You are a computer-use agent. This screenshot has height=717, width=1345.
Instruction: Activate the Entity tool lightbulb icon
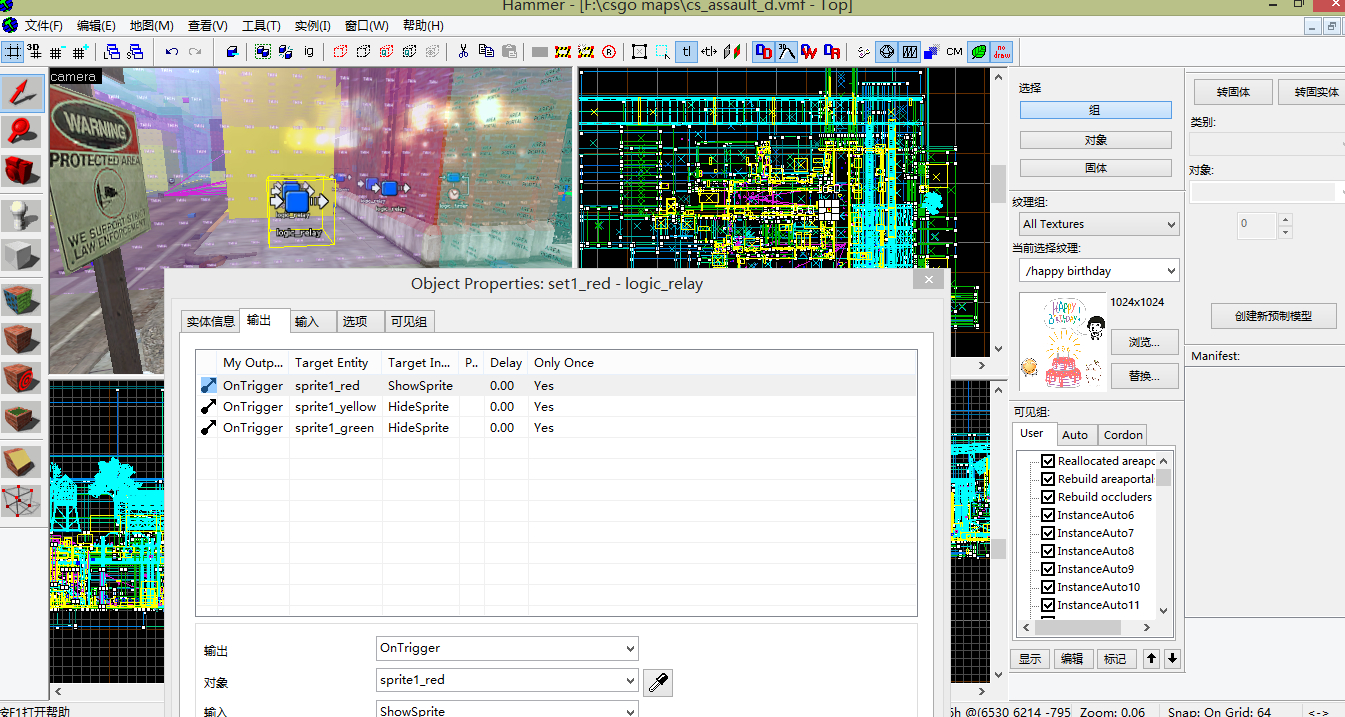22,214
